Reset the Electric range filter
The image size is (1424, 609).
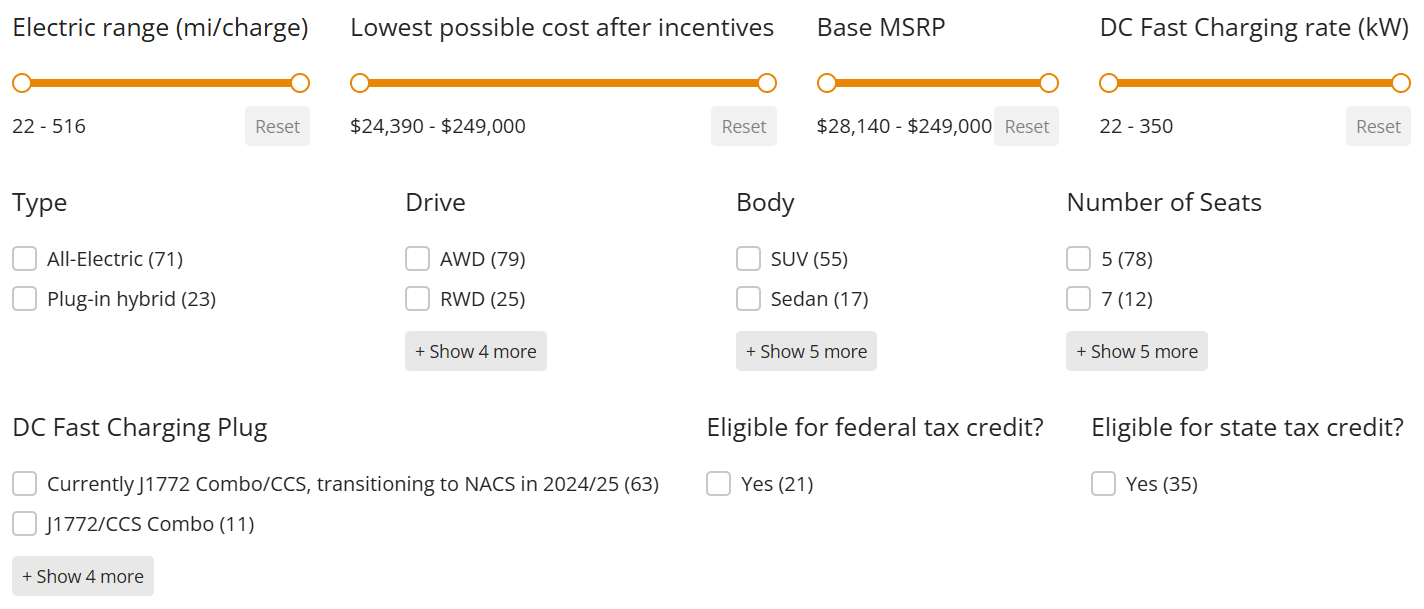click(x=277, y=127)
